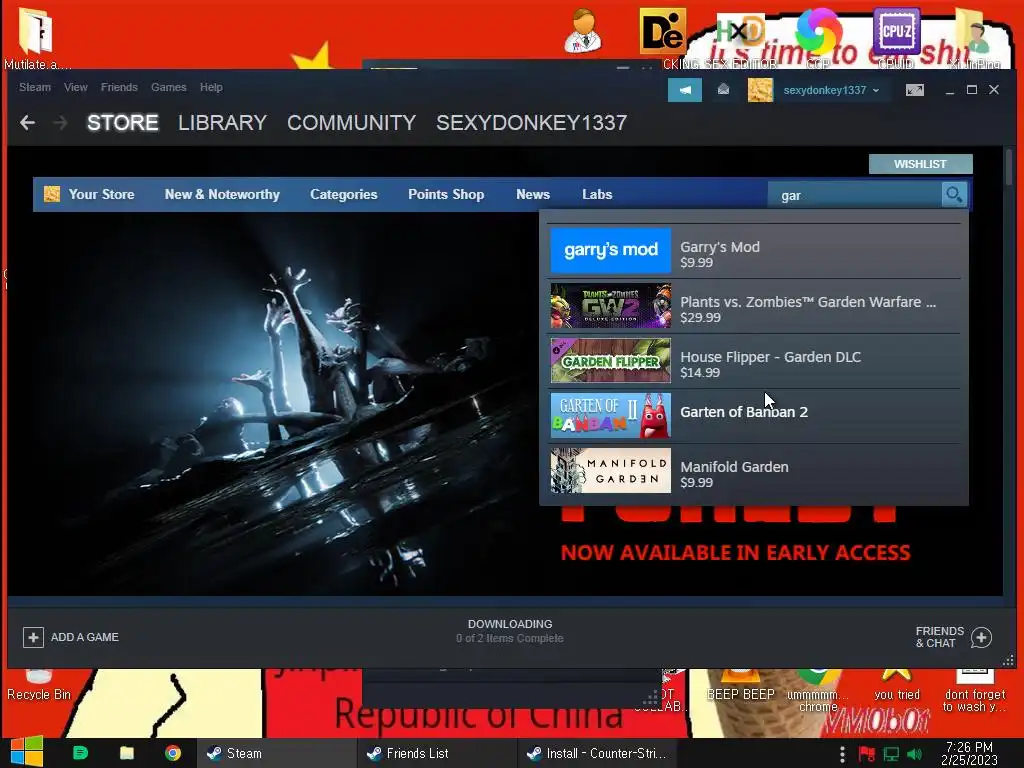Open the envelope notifications icon
1024x768 pixels.
point(723,90)
